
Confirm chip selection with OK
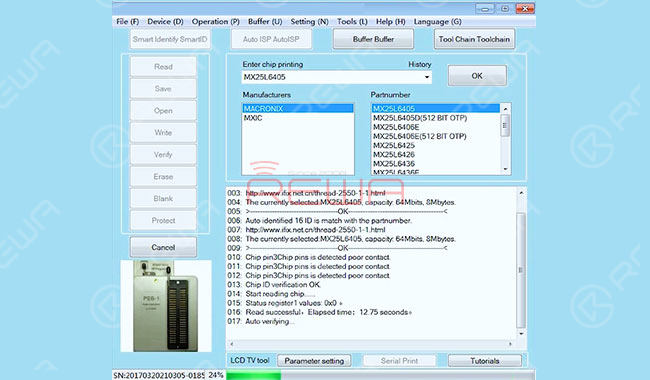tap(477, 76)
